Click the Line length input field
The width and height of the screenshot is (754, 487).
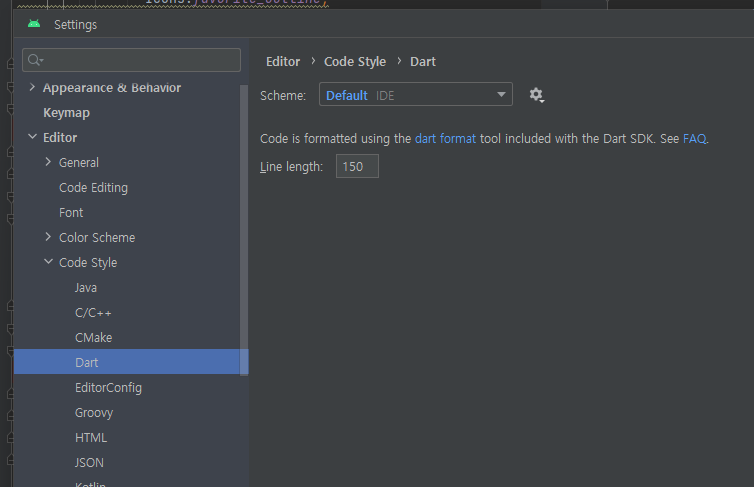[357, 166]
